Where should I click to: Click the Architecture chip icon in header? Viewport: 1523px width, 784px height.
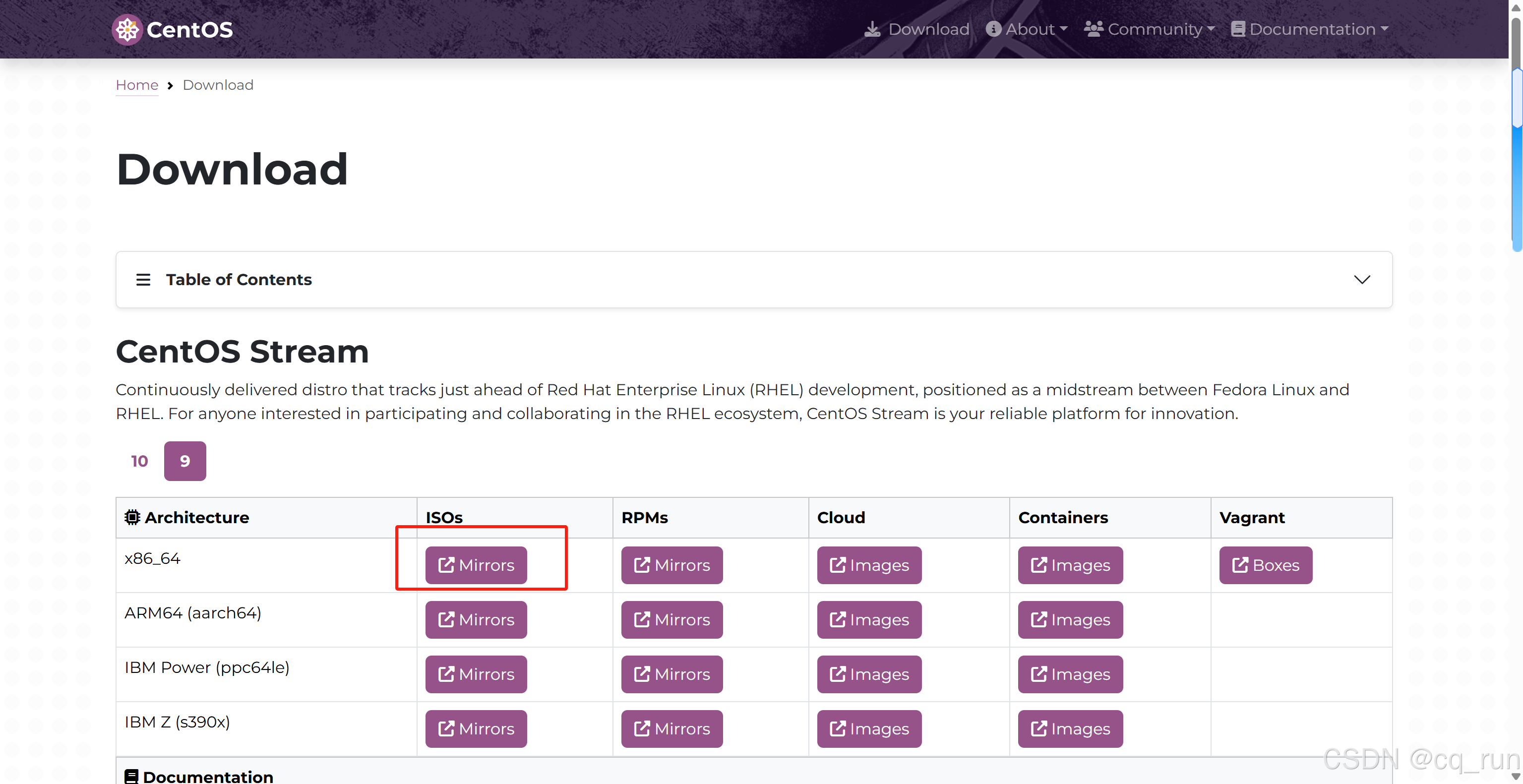pos(132,517)
